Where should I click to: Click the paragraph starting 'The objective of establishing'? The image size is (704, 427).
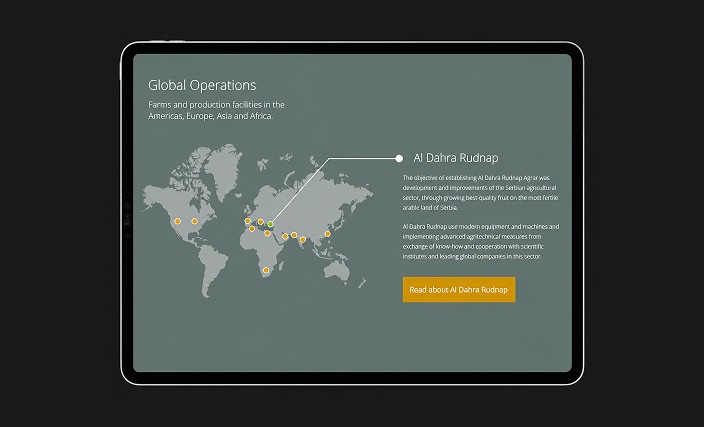[480, 193]
